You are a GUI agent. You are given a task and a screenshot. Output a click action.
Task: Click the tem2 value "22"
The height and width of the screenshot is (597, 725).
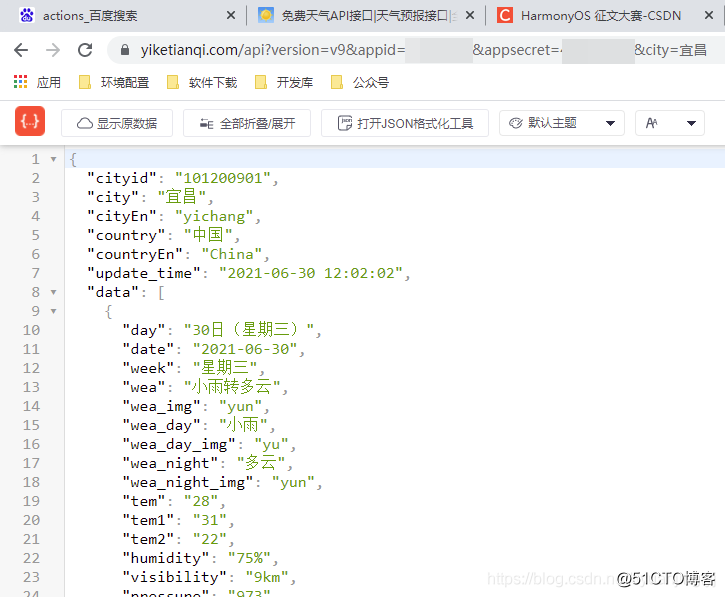point(210,539)
